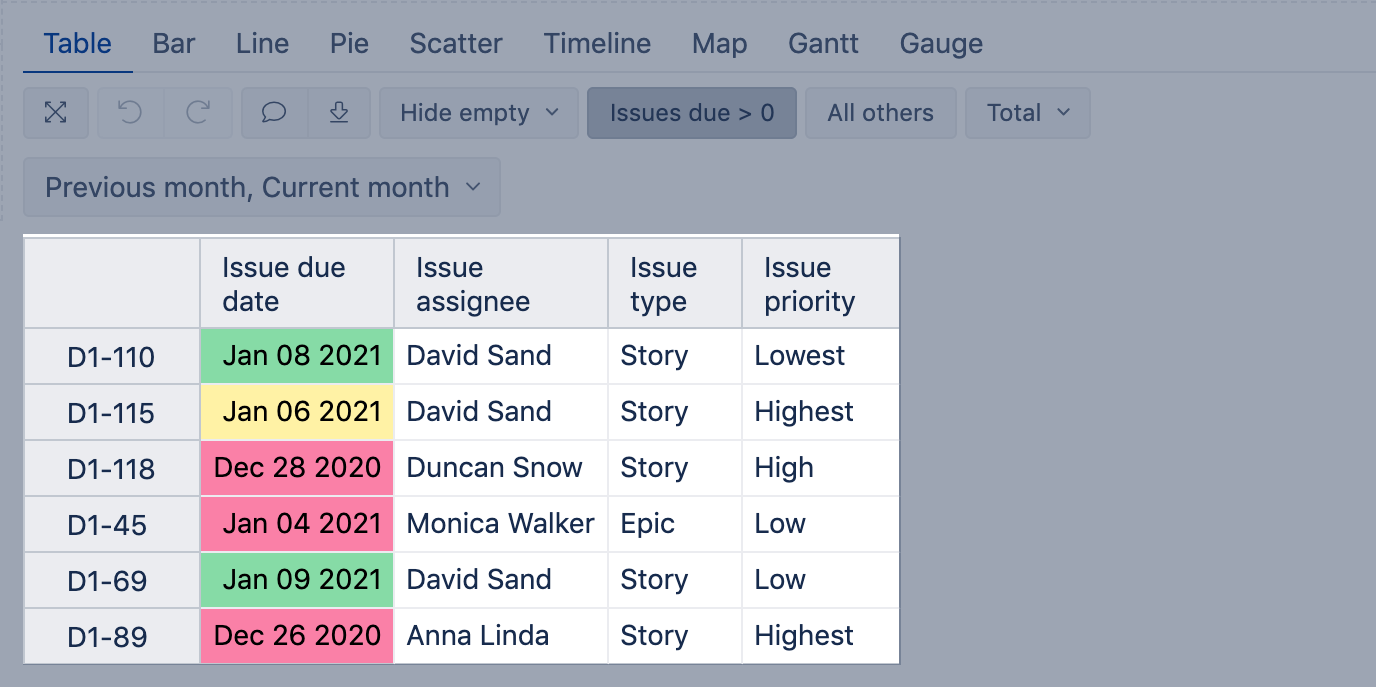Toggle the All others filter button
Screen dimensions: 1376x687
click(x=880, y=113)
